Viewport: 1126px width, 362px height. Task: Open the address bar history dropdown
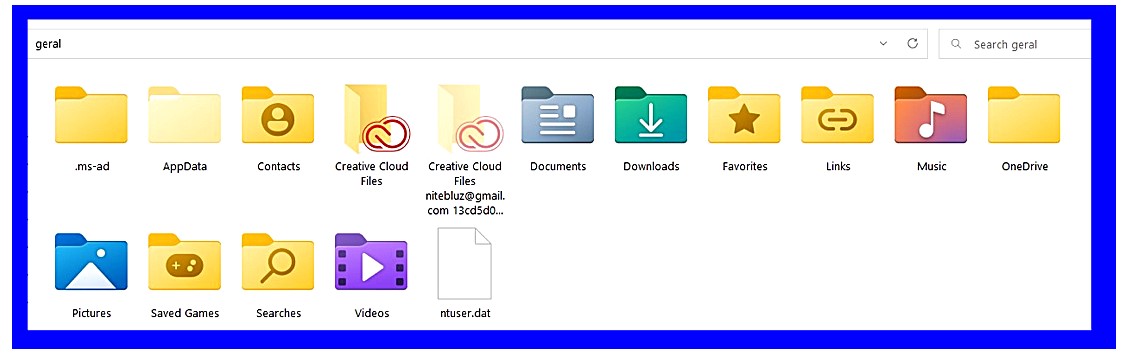(883, 44)
